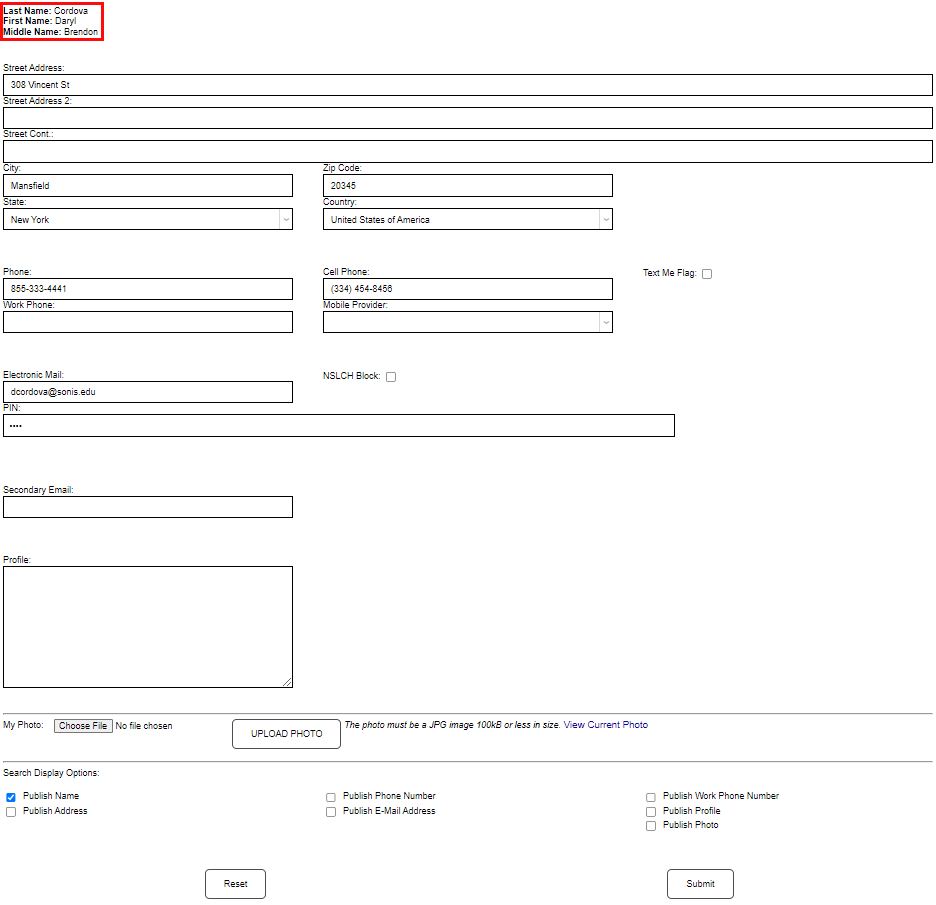This screenshot has height=905, width=936.
Task: Check the Publish Phone Number box
Action: (330, 796)
